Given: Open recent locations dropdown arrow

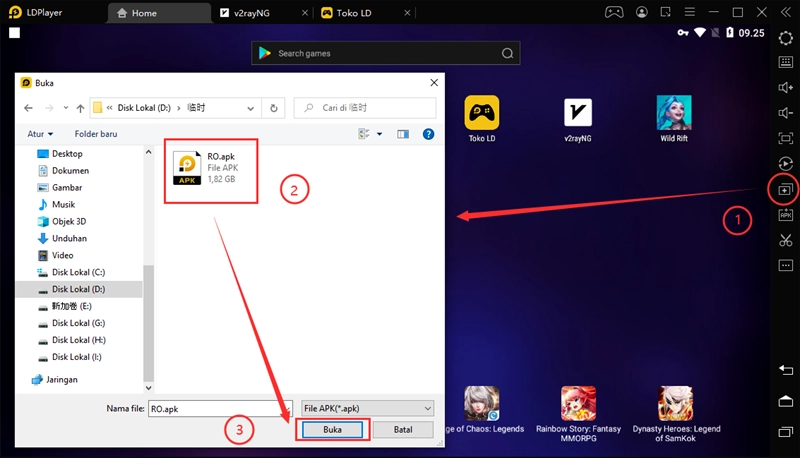Looking at the screenshot, I should click(66, 108).
